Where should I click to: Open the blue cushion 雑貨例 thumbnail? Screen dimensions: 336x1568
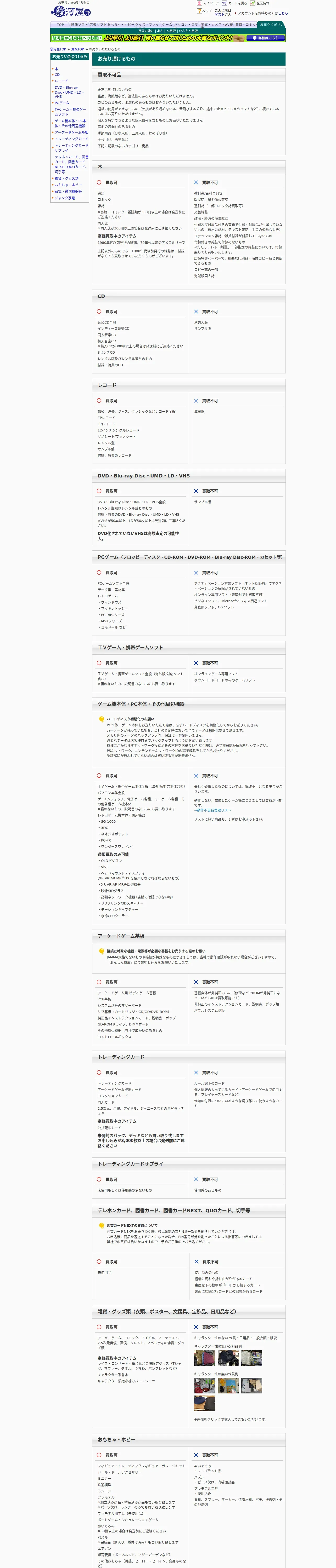(x=204, y=1404)
